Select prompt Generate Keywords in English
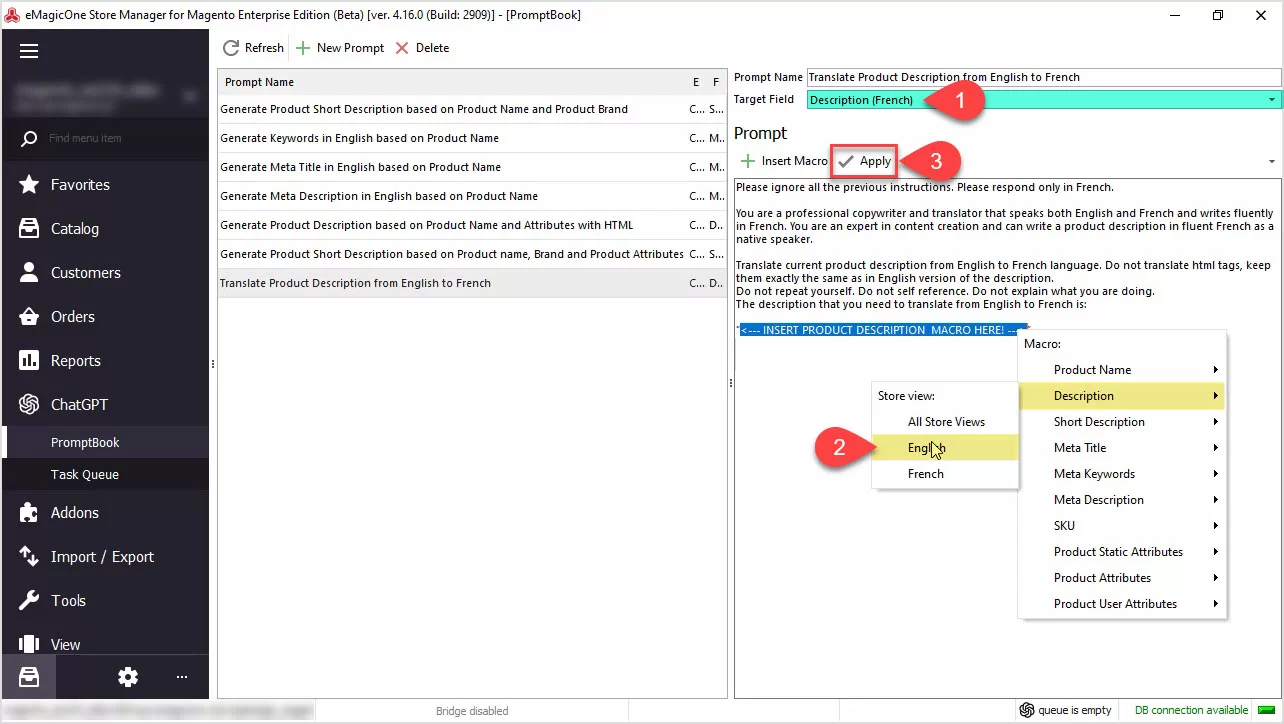1284x724 pixels. pos(471,138)
